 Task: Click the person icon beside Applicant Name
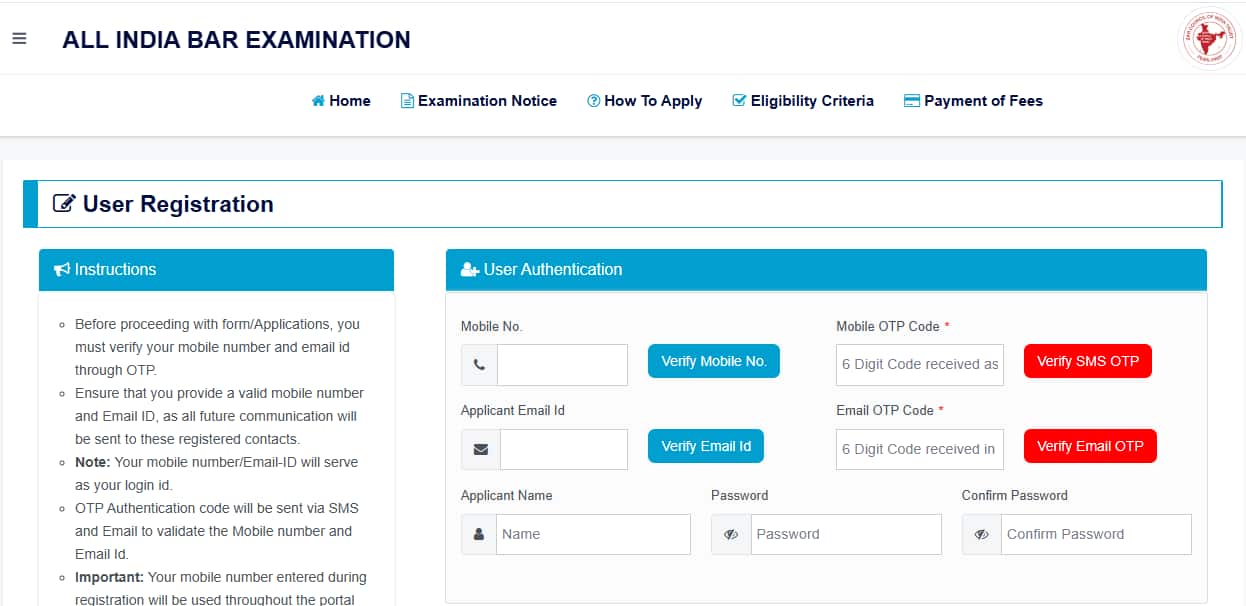(x=479, y=534)
